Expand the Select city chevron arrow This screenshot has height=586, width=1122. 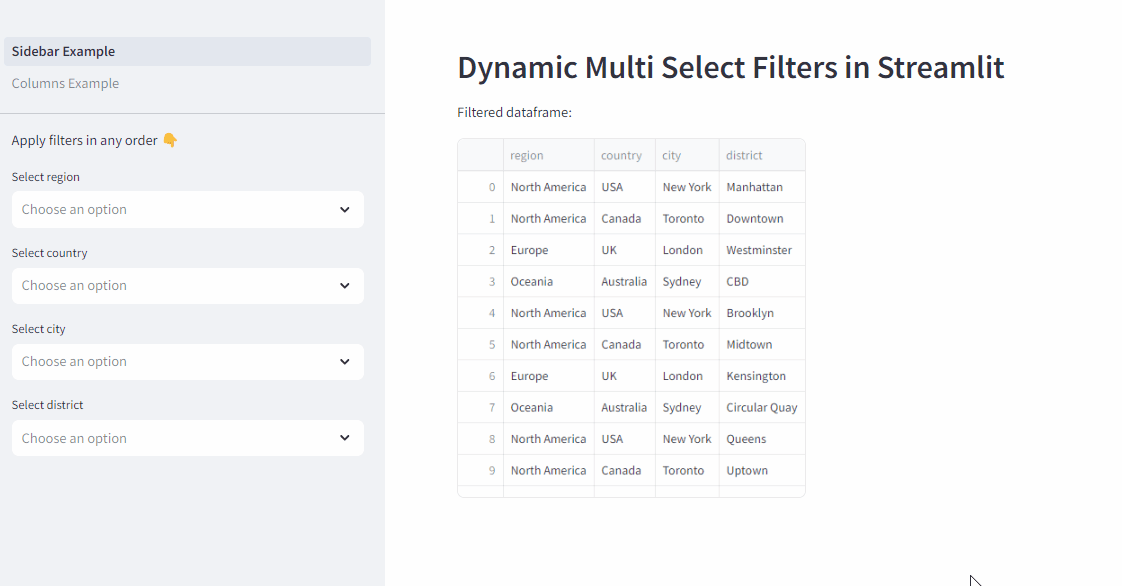tap(345, 361)
